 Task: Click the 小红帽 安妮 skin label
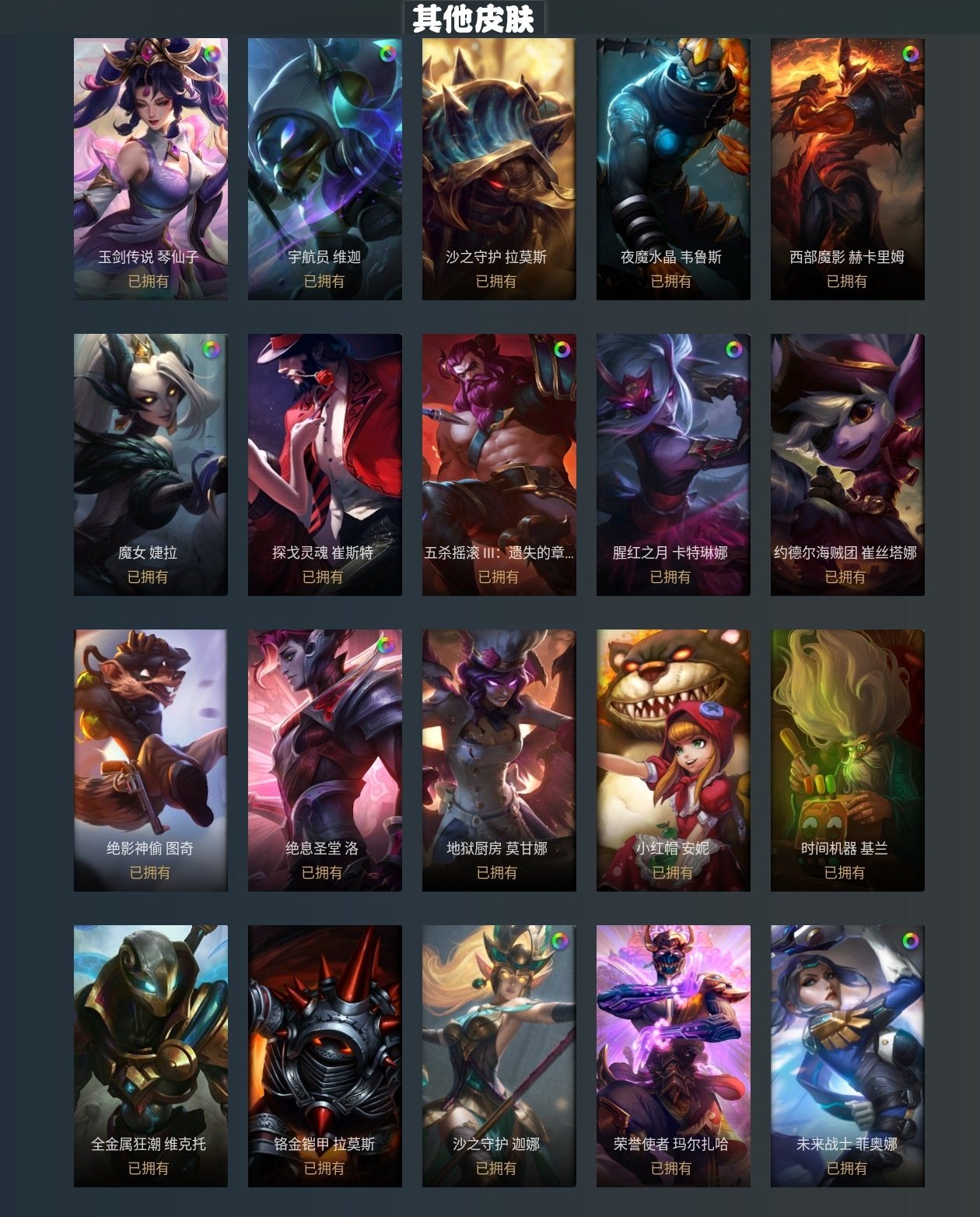click(x=672, y=848)
